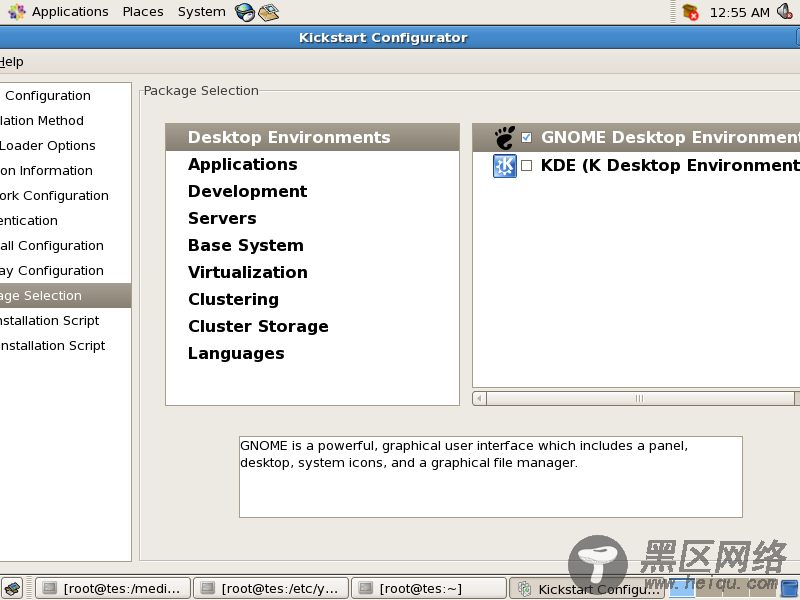
Task: Select Authentication in the sidebar
Action: [x=65, y=220]
